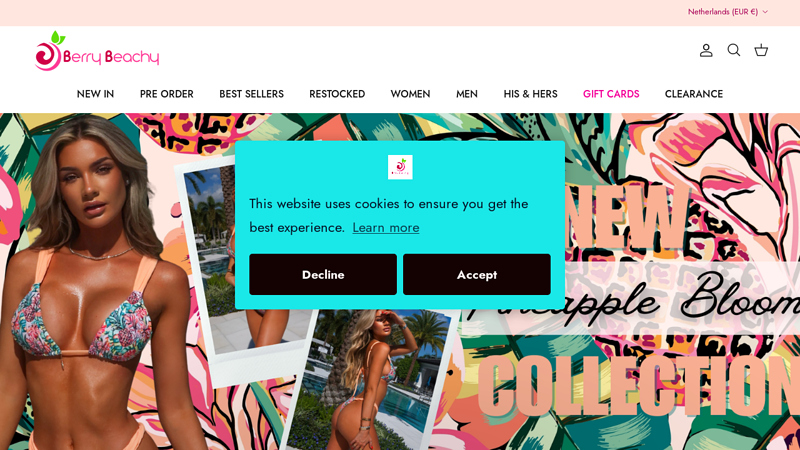The height and width of the screenshot is (450, 800).
Task: Follow the Learn more cookie link
Action: (x=386, y=228)
